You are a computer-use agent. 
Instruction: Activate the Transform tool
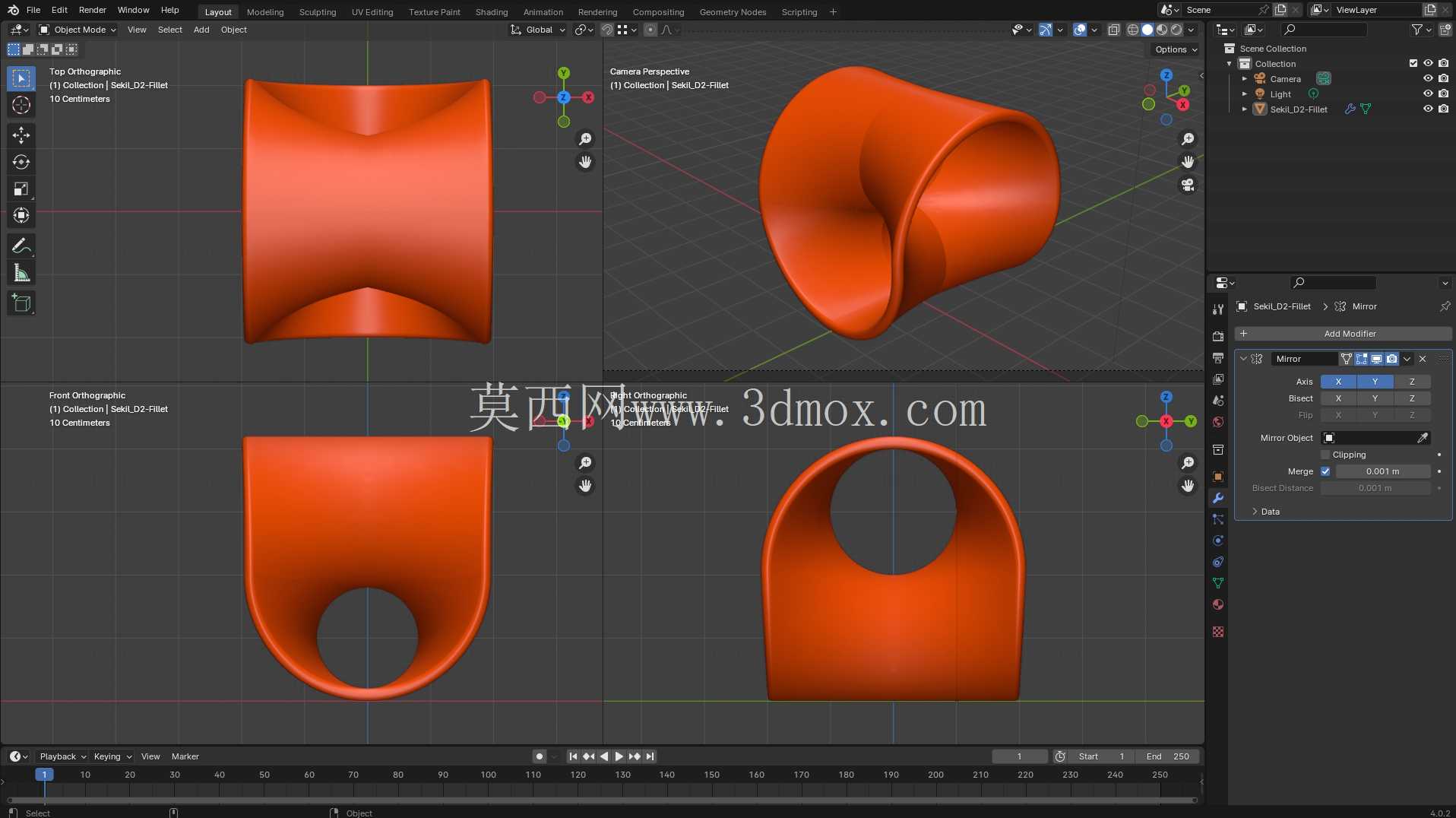coord(21,215)
